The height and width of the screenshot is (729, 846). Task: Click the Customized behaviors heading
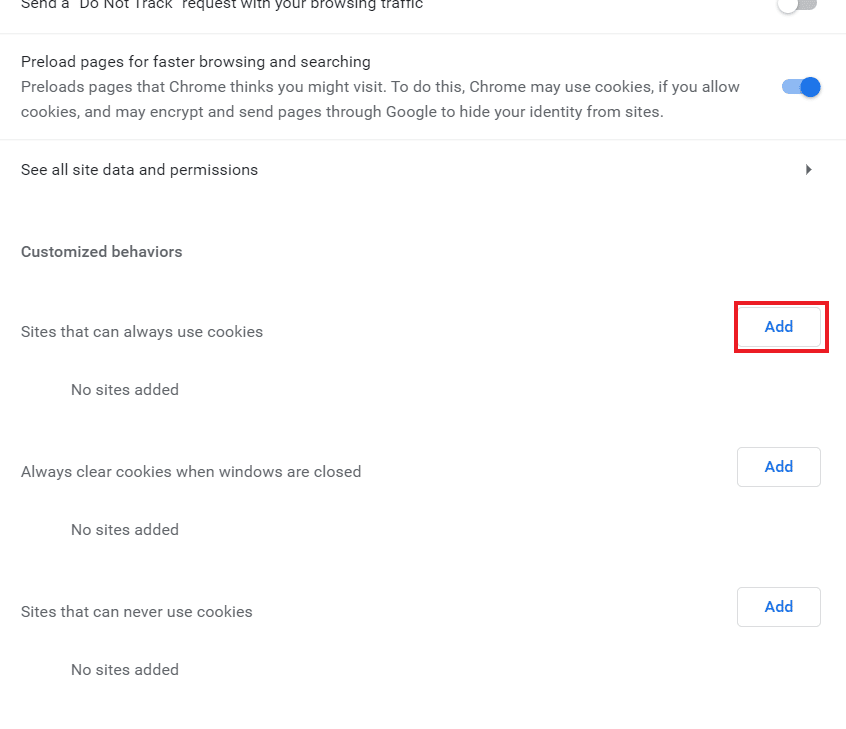(x=101, y=251)
